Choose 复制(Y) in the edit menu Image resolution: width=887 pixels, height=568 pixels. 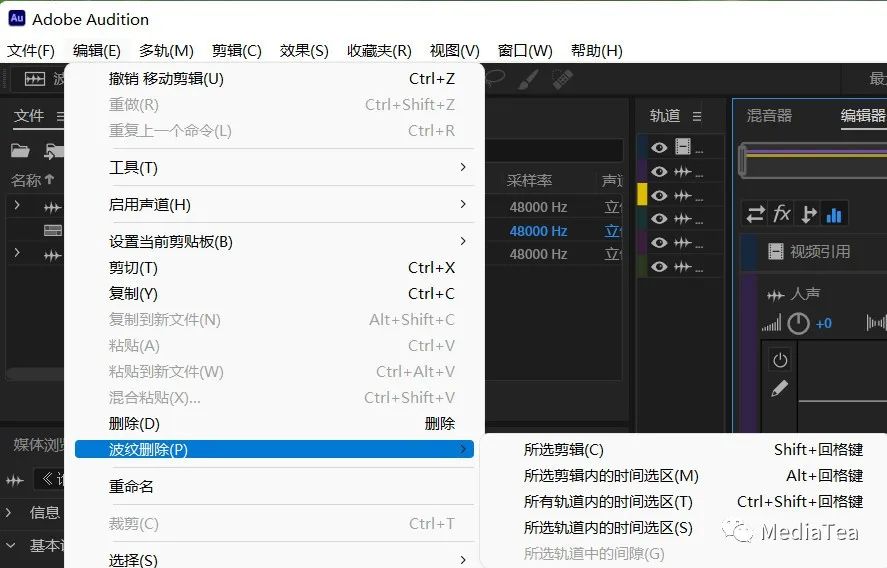[274, 294]
